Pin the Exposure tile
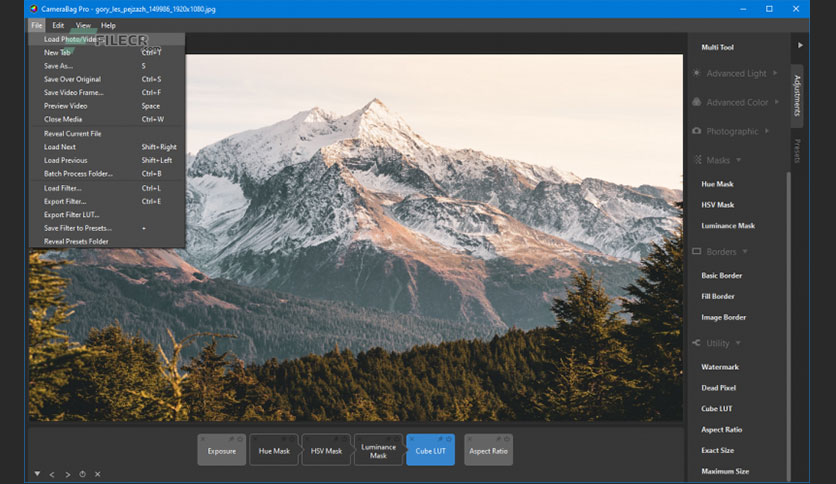 coord(231,439)
